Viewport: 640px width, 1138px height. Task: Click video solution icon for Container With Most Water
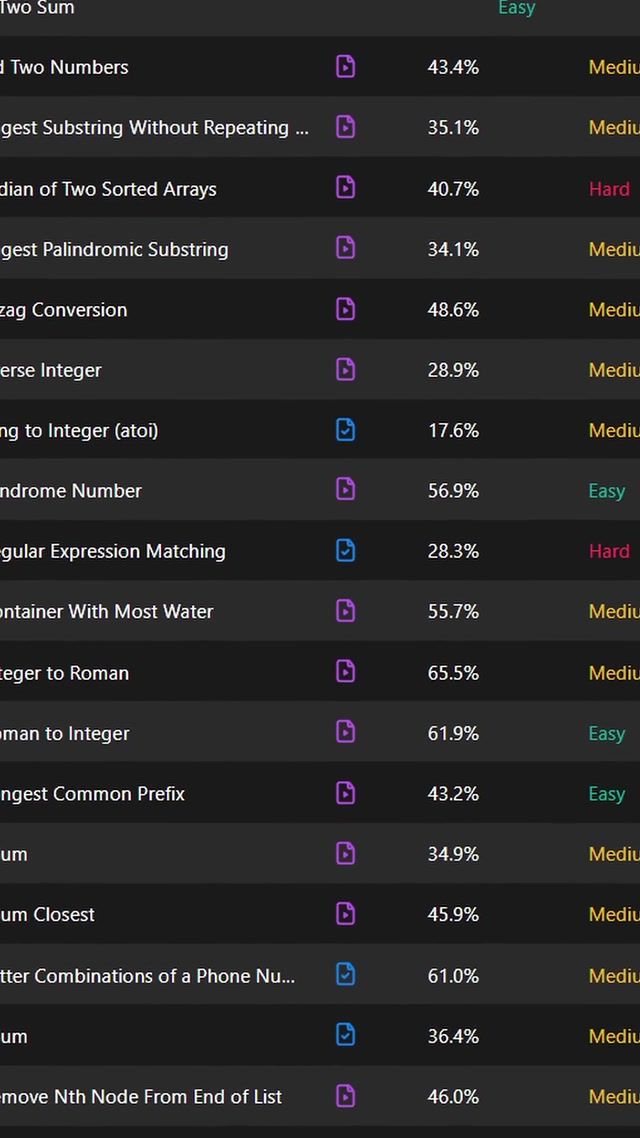pyautogui.click(x=345, y=611)
